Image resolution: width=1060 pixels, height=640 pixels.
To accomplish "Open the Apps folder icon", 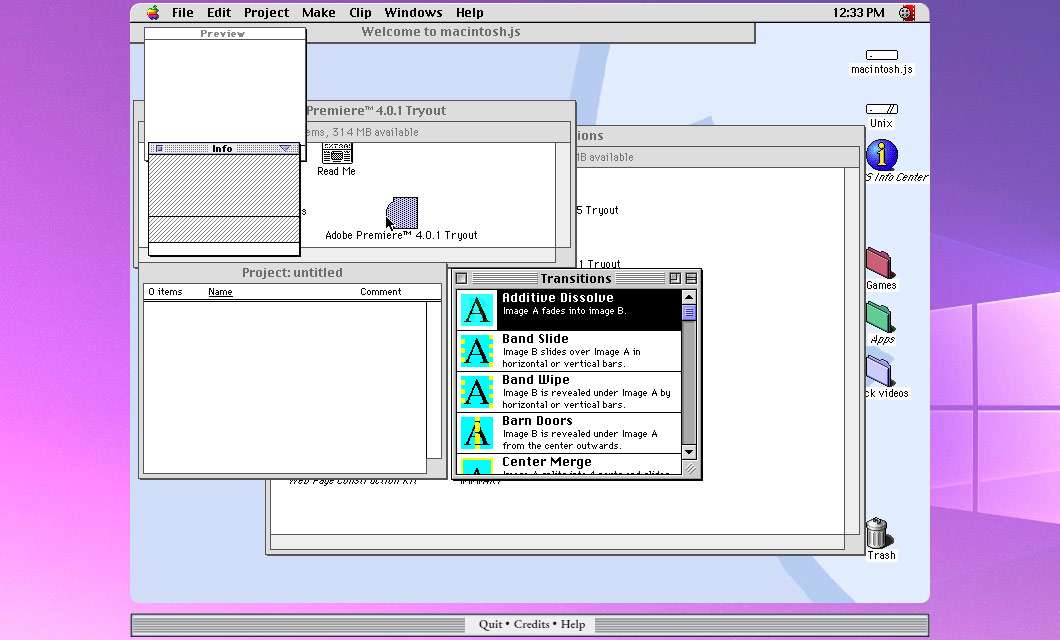I will (x=880, y=317).
